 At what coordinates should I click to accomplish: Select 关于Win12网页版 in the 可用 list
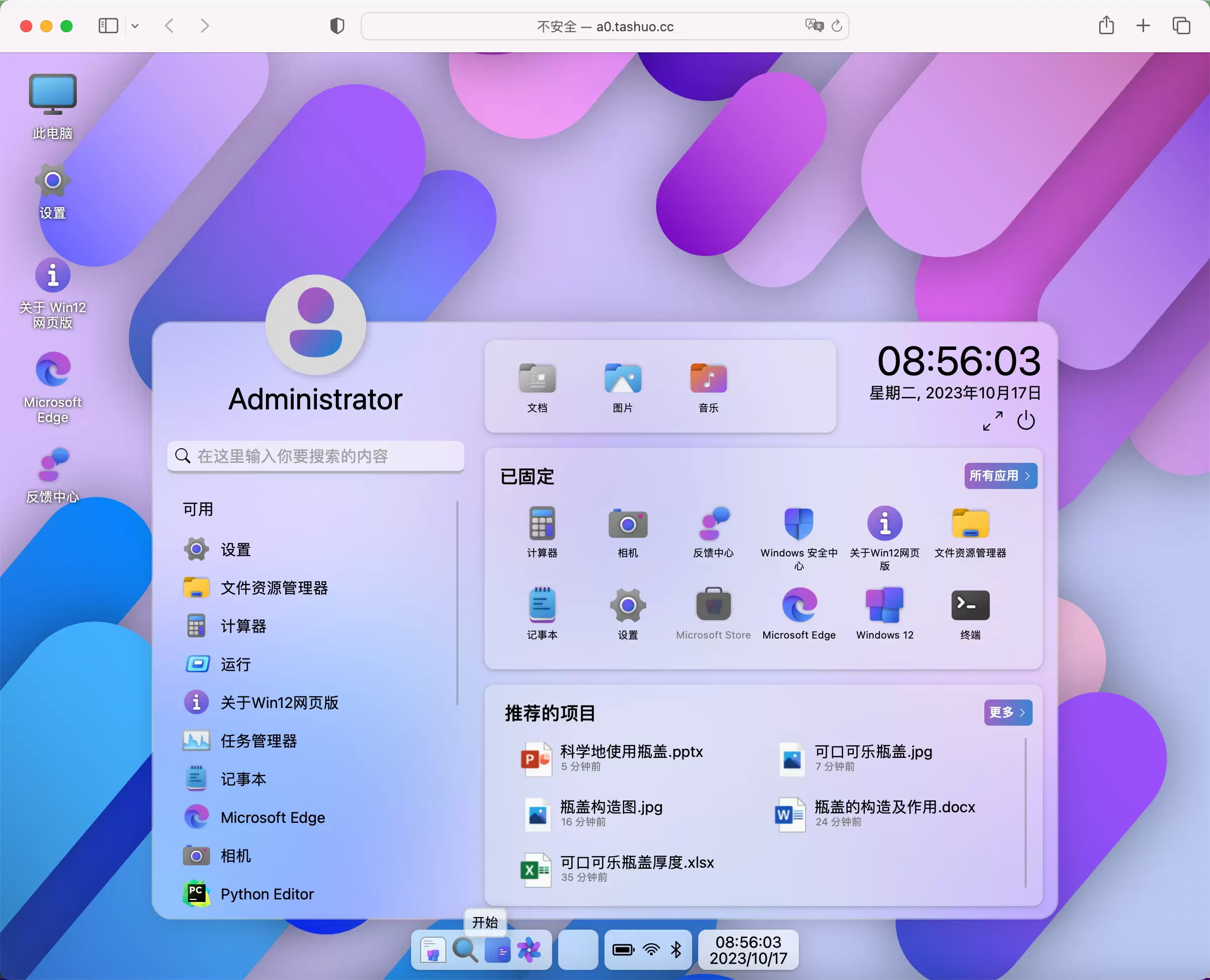tap(317, 703)
